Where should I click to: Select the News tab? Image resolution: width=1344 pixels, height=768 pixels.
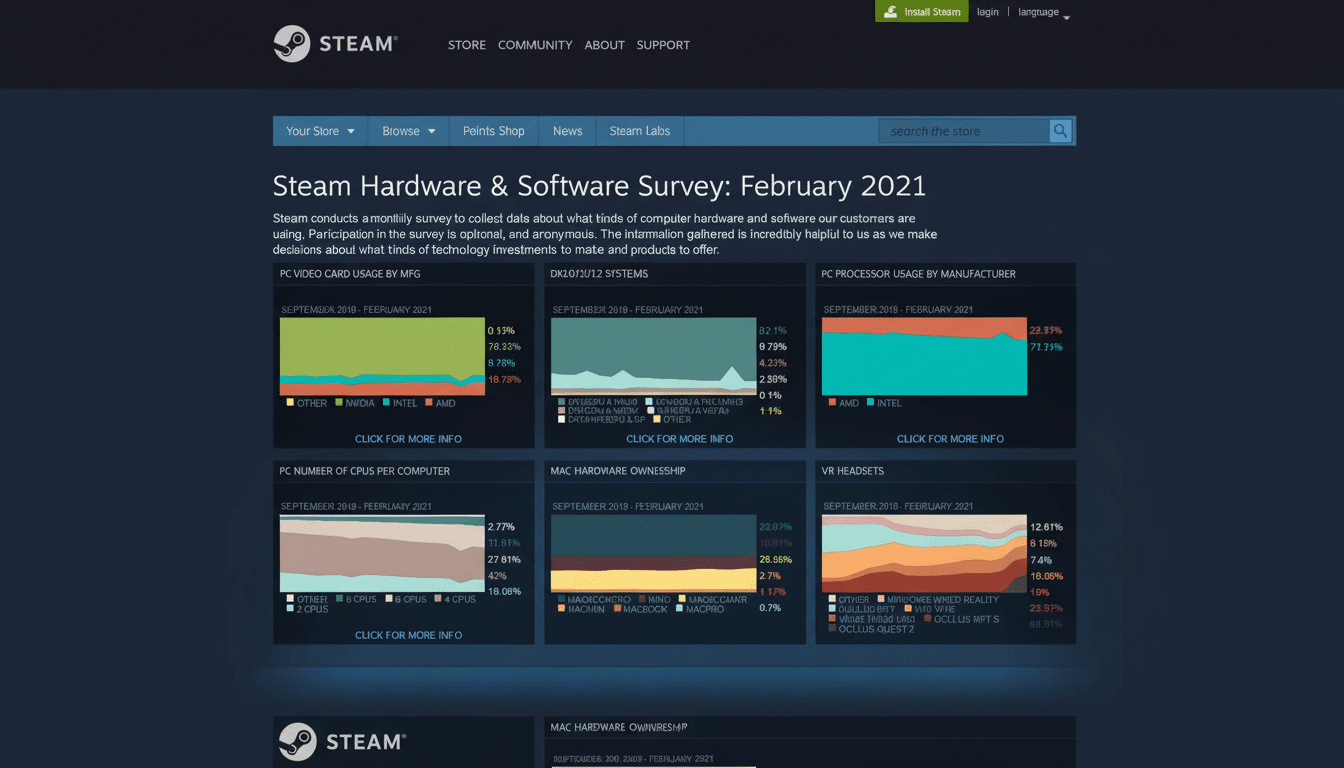pos(567,130)
